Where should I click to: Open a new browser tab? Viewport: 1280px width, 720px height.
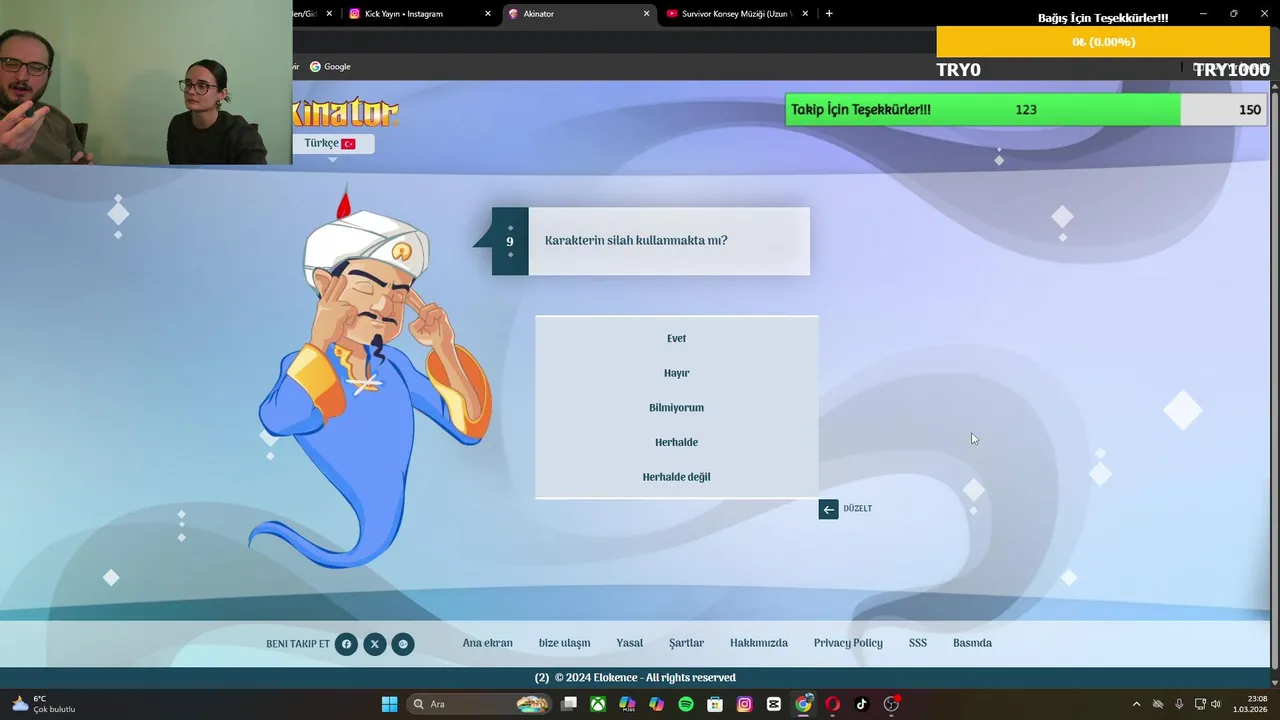pos(829,14)
